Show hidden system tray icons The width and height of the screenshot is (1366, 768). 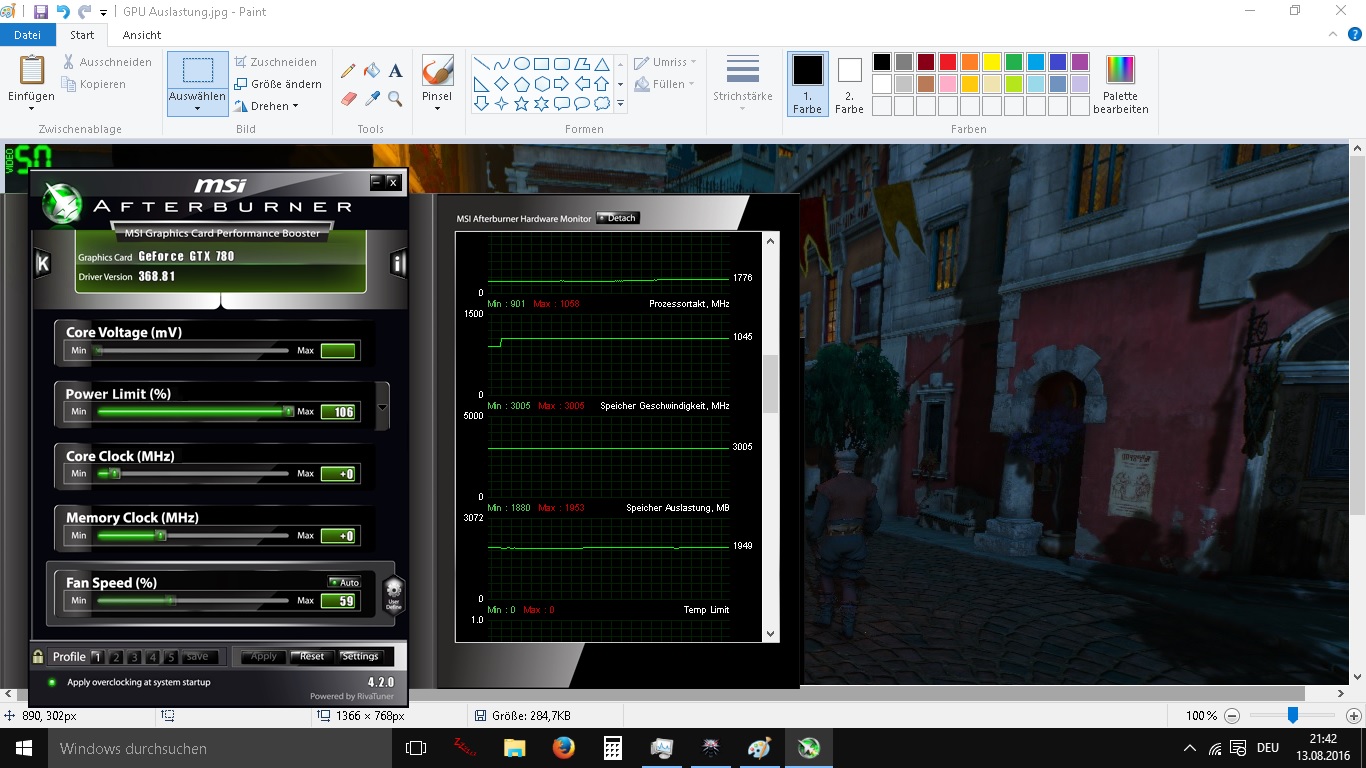(x=1189, y=748)
